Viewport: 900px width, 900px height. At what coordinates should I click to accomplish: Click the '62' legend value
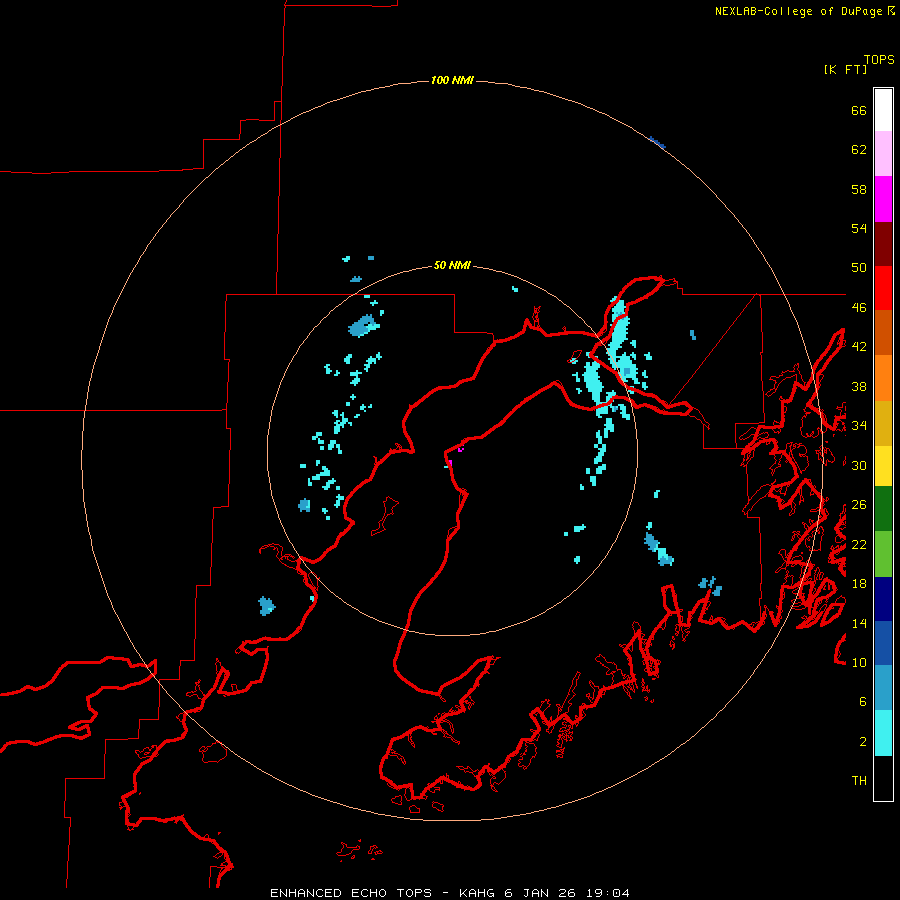tap(859, 150)
